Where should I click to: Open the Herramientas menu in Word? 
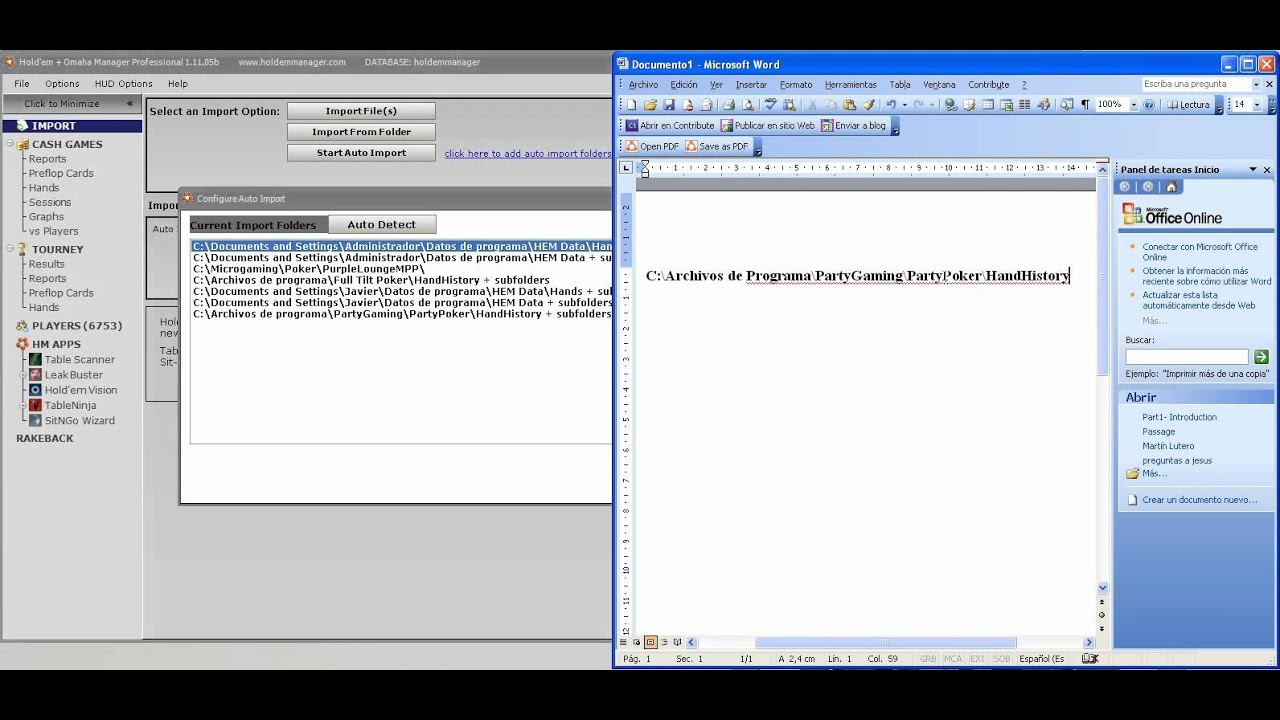point(850,85)
